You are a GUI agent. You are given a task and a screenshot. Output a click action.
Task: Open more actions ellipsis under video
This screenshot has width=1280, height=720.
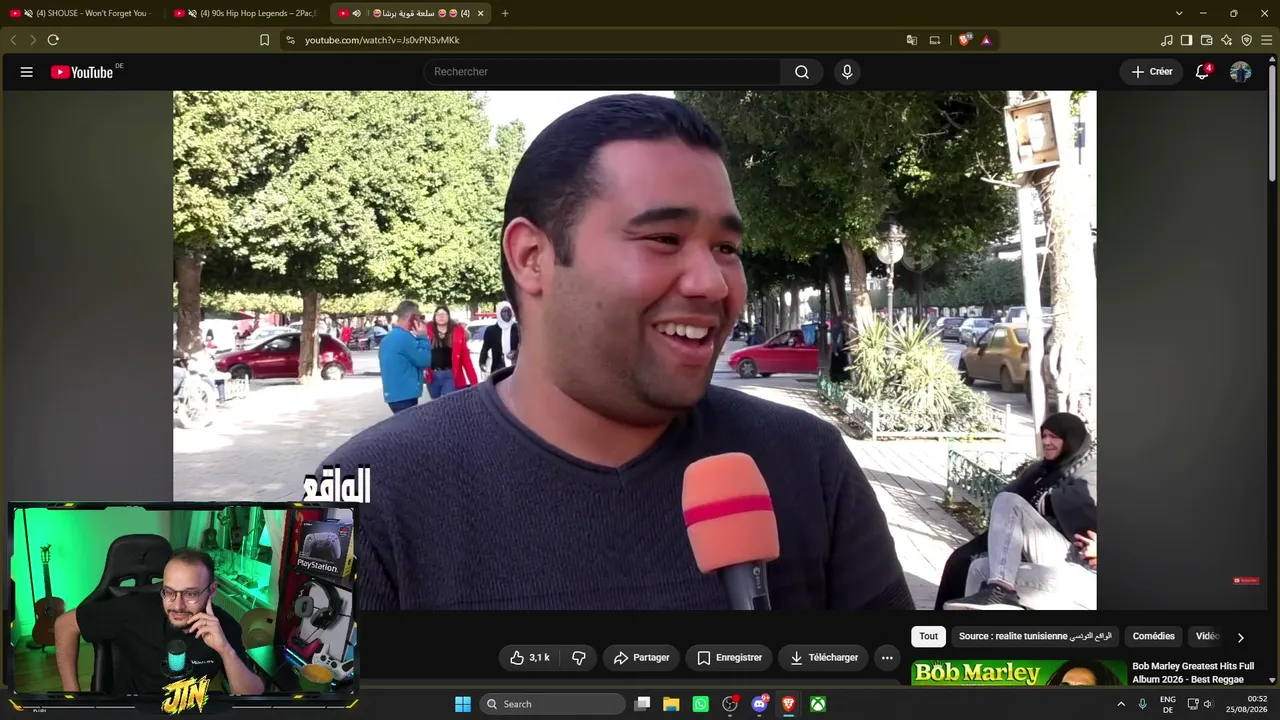(887, 658)
